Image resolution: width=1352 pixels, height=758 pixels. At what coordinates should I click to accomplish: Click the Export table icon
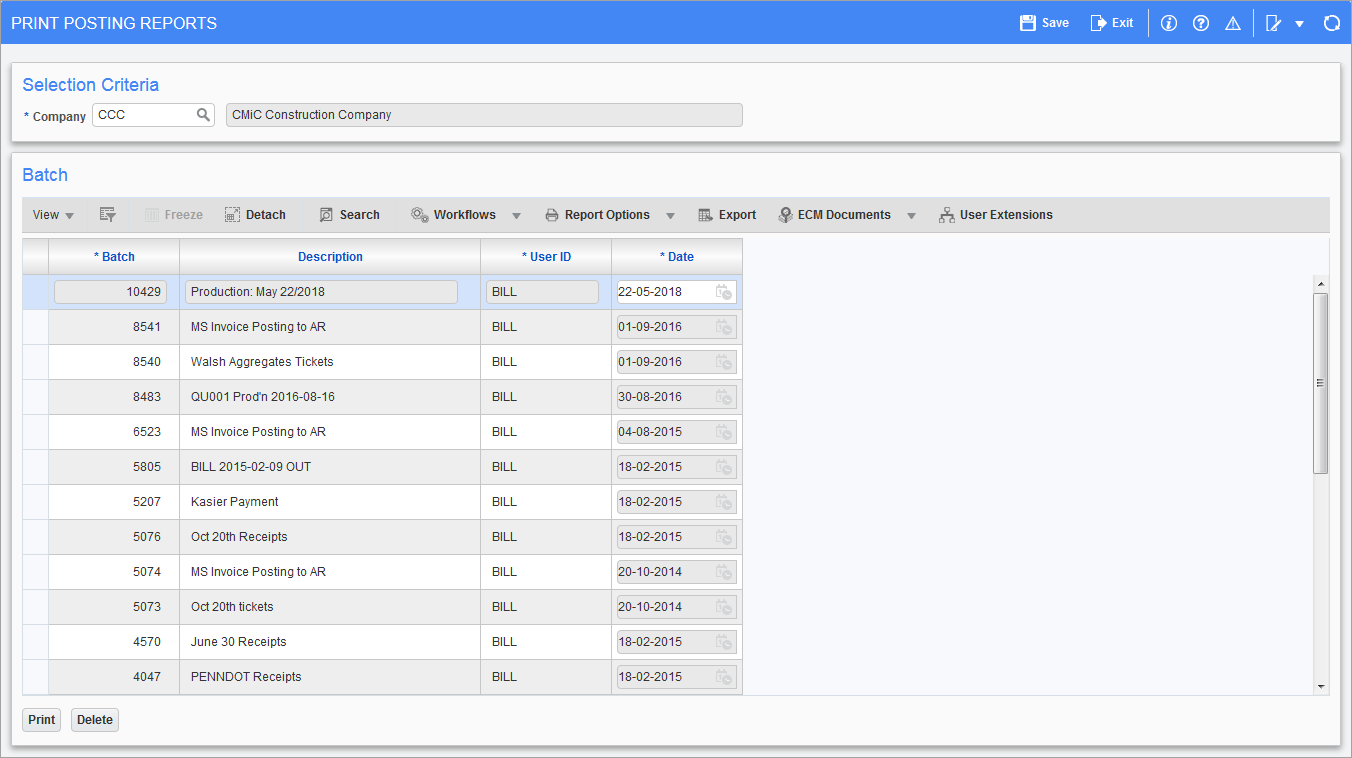(705, 215)
